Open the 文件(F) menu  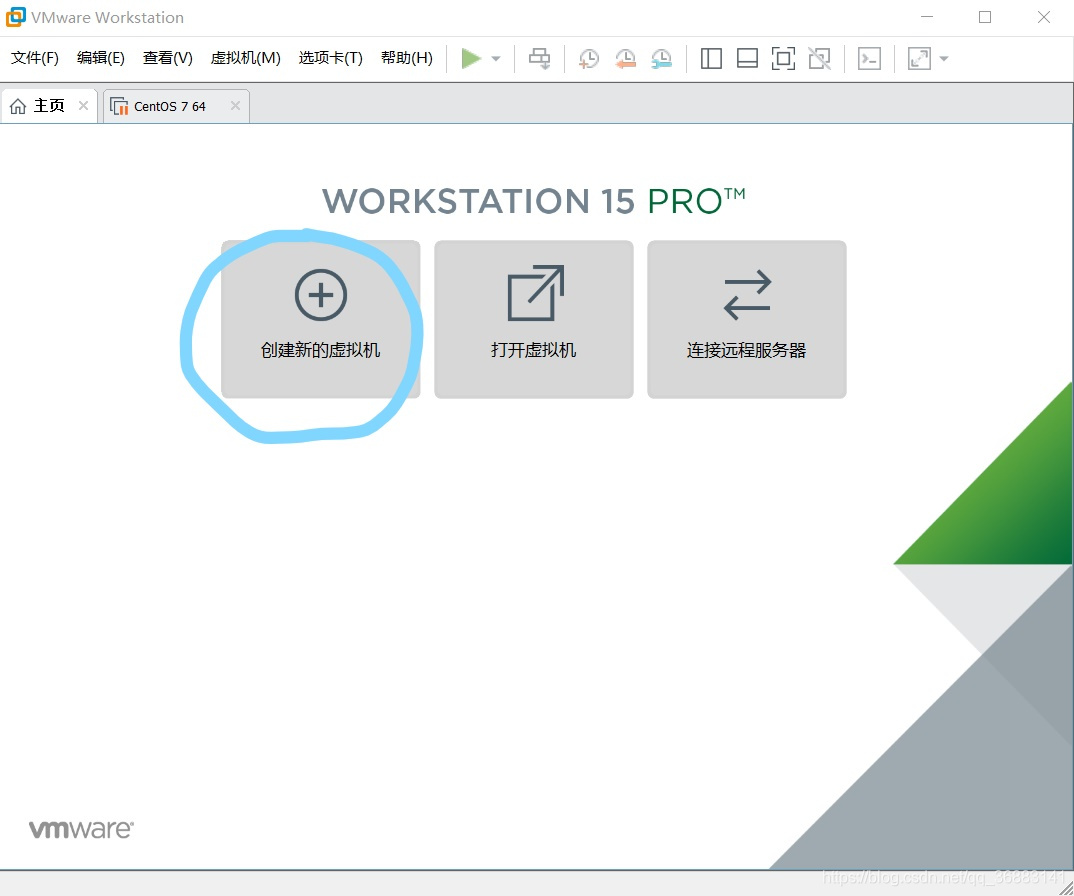[x=35, y=58]
